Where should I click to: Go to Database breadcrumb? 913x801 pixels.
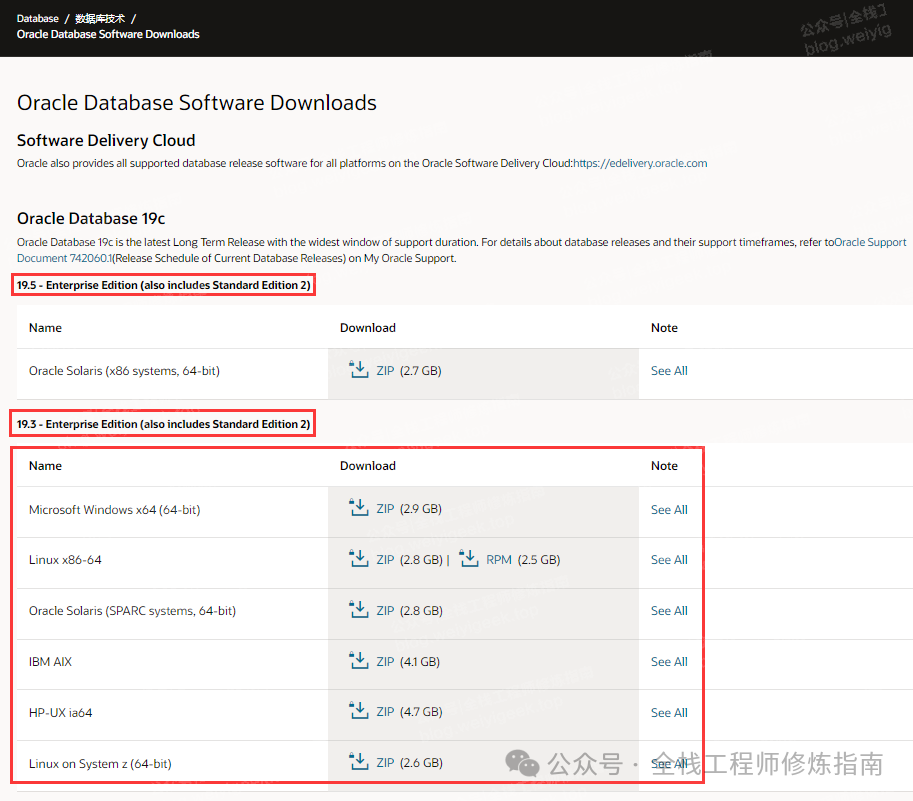[38, 19]
